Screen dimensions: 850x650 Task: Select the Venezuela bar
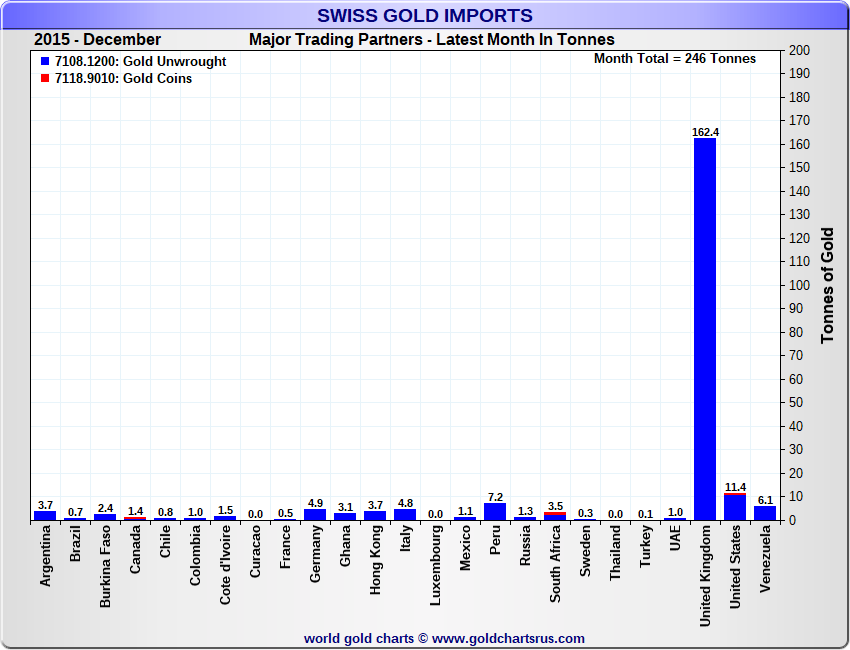764,513
